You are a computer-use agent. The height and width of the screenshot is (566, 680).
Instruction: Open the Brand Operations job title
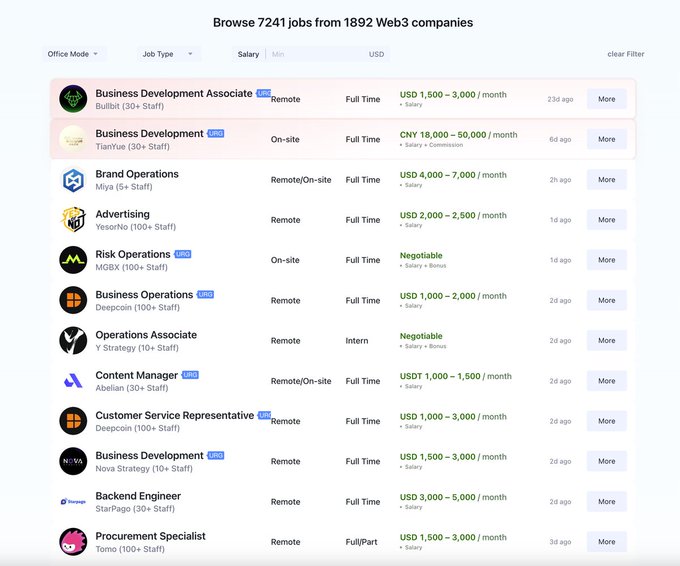click(137, 174)
